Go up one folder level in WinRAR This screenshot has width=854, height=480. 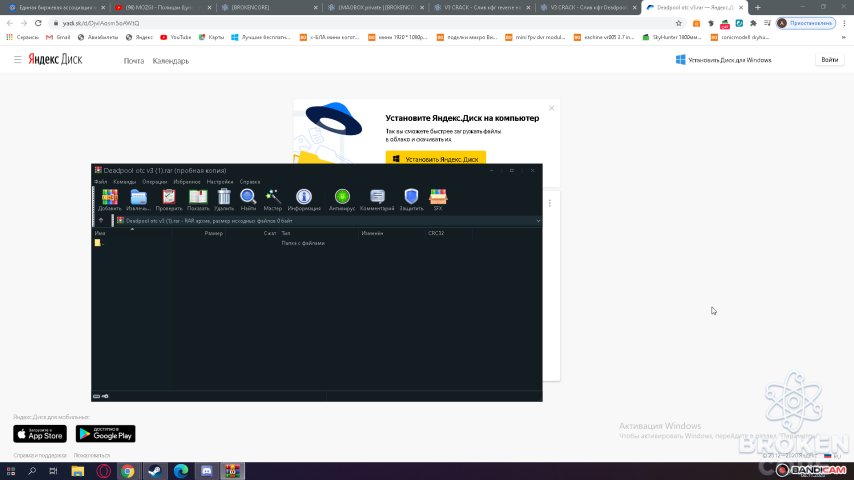[101, 221]
